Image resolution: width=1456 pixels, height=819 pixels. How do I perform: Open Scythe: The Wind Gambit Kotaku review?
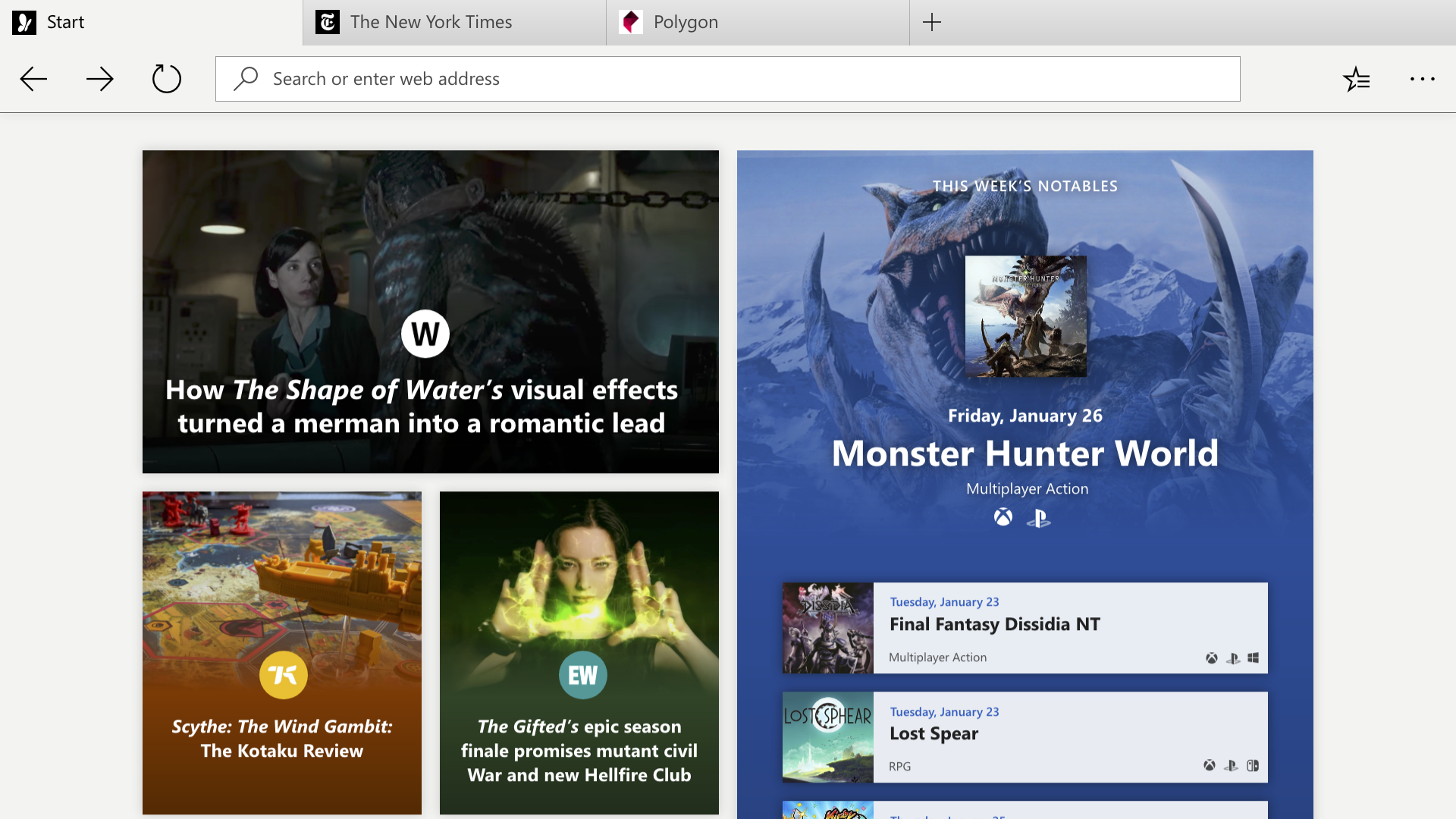282,653
